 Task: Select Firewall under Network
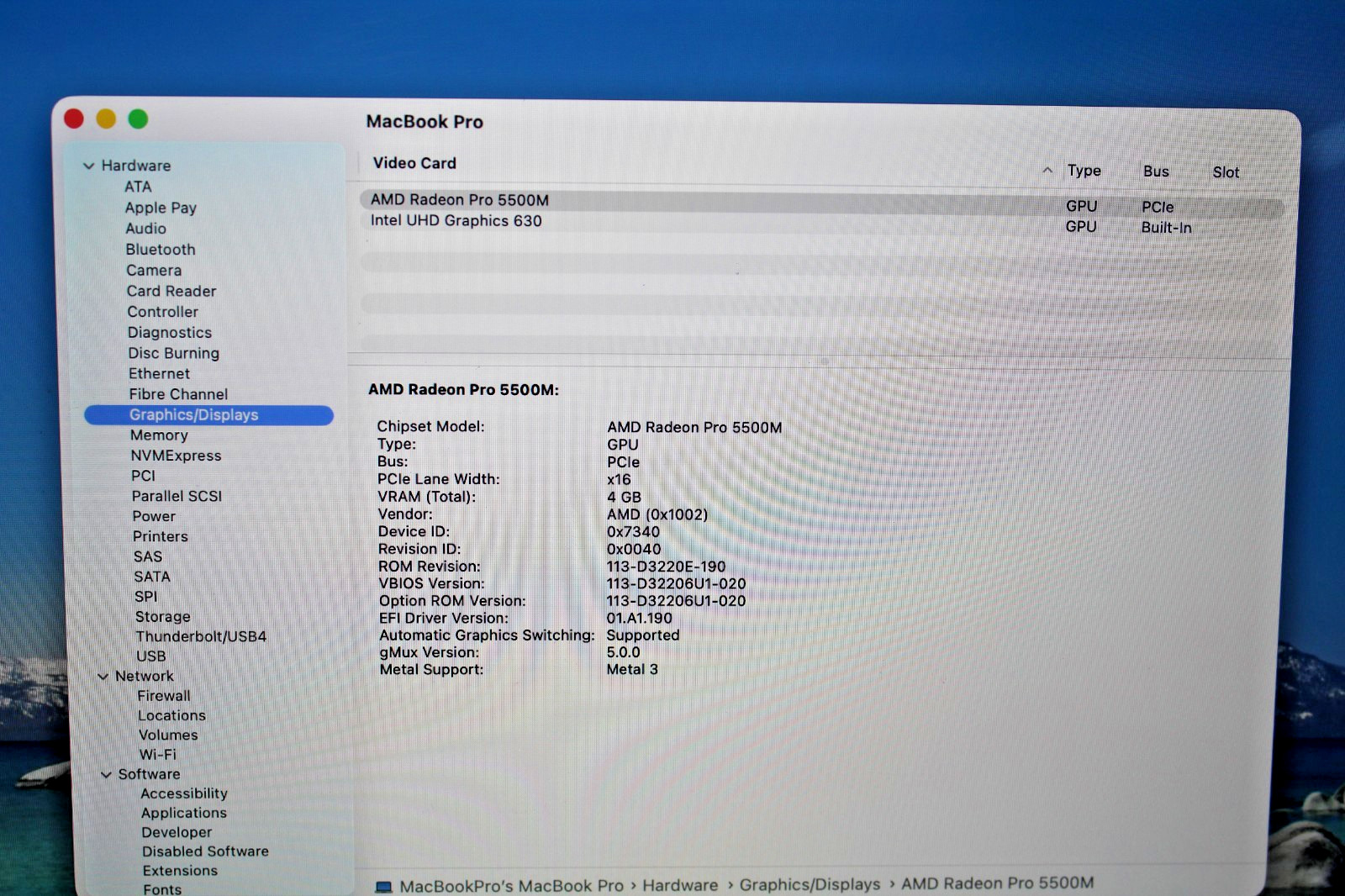pyautogui.click(x=163, y=696)
